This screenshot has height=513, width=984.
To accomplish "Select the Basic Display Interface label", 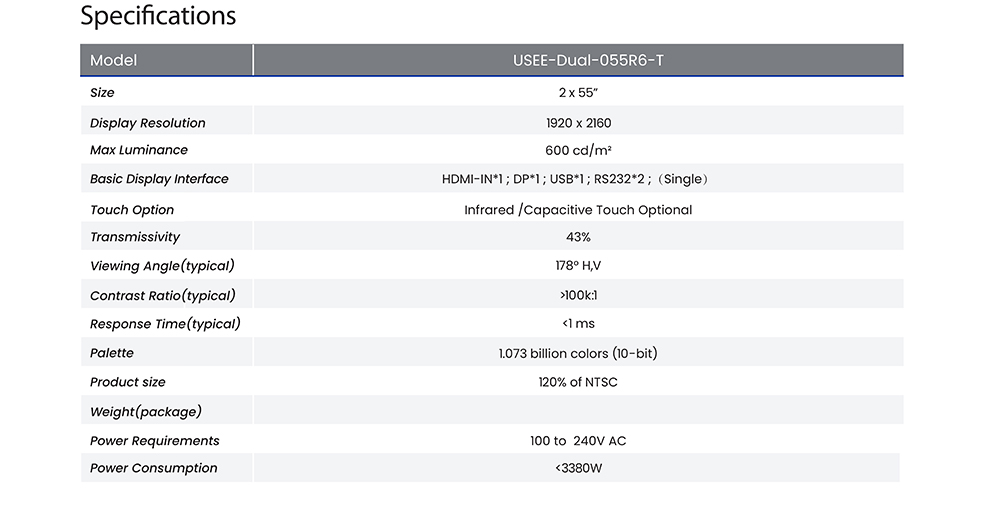I will (159, 179).
